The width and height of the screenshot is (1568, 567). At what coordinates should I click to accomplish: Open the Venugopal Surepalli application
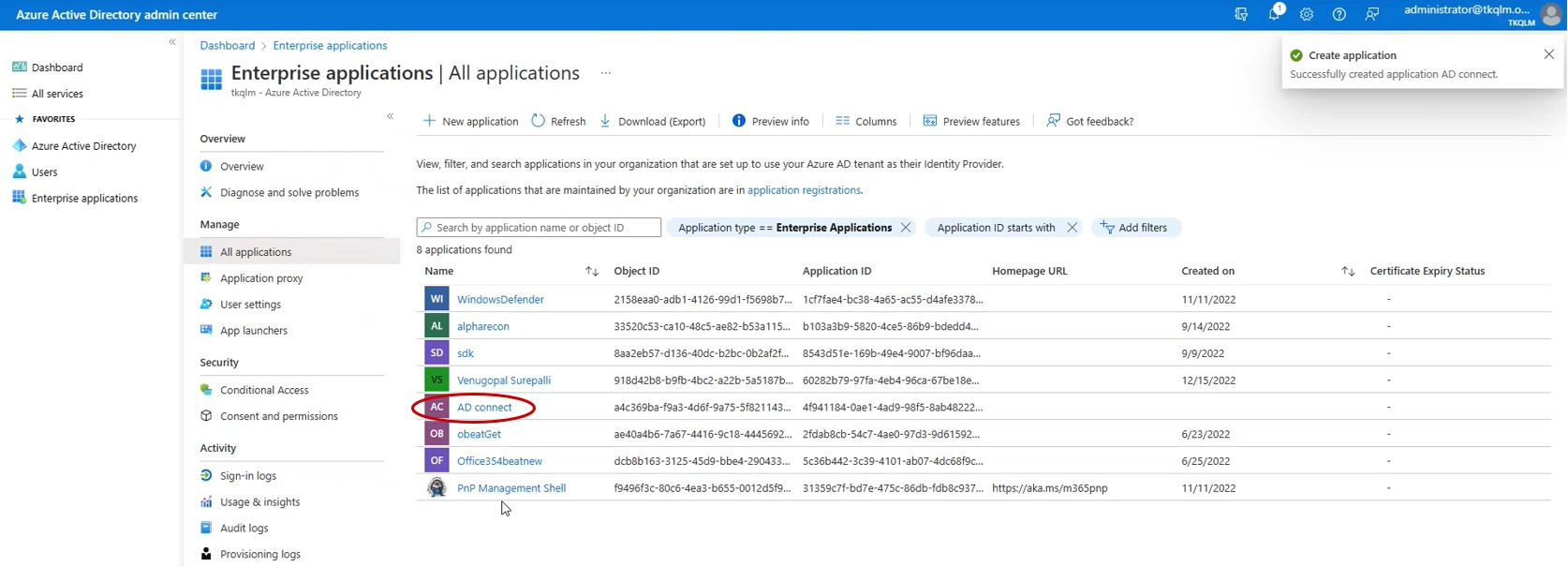(x=504, y=380)
